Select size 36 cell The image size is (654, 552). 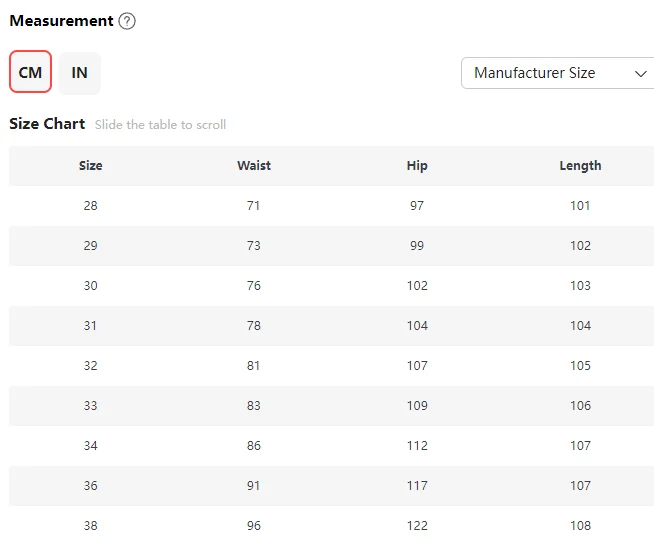91,486
